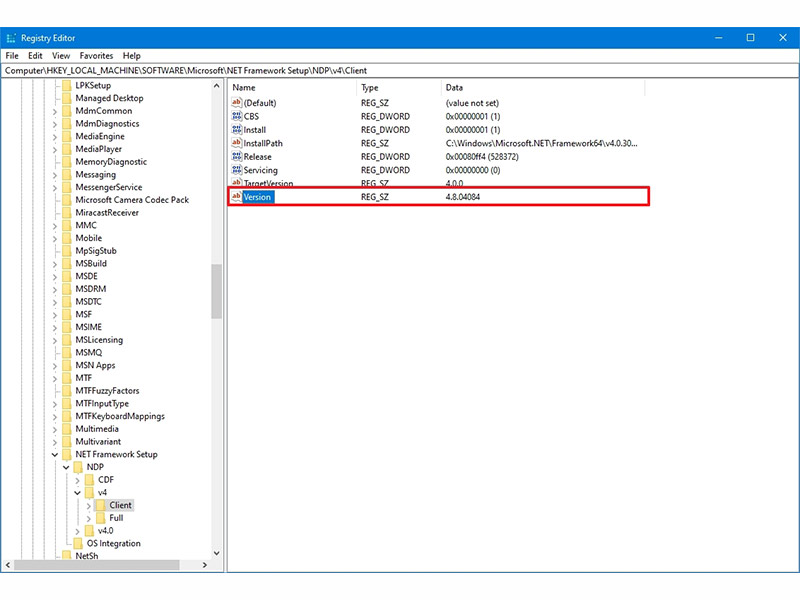
Task: Click the MSN Apps folder icon
Action: coord(67,365)
